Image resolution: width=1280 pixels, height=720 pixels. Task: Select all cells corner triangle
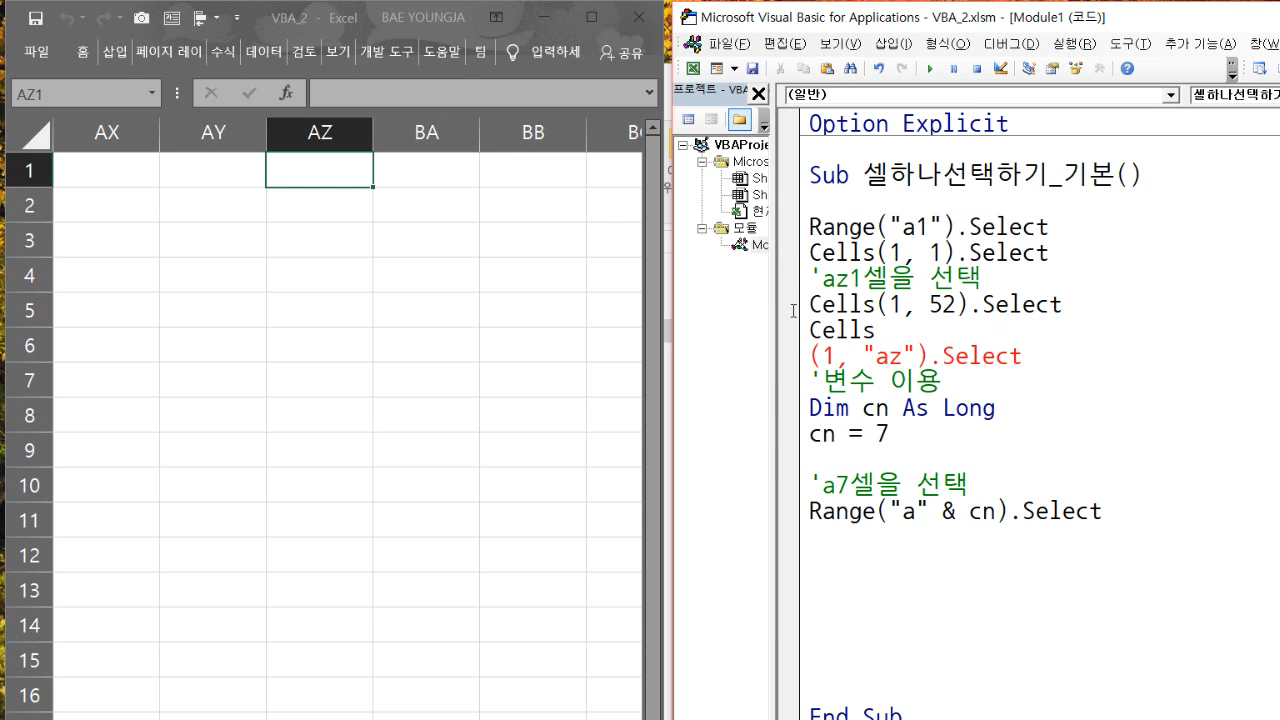point(35,135)
